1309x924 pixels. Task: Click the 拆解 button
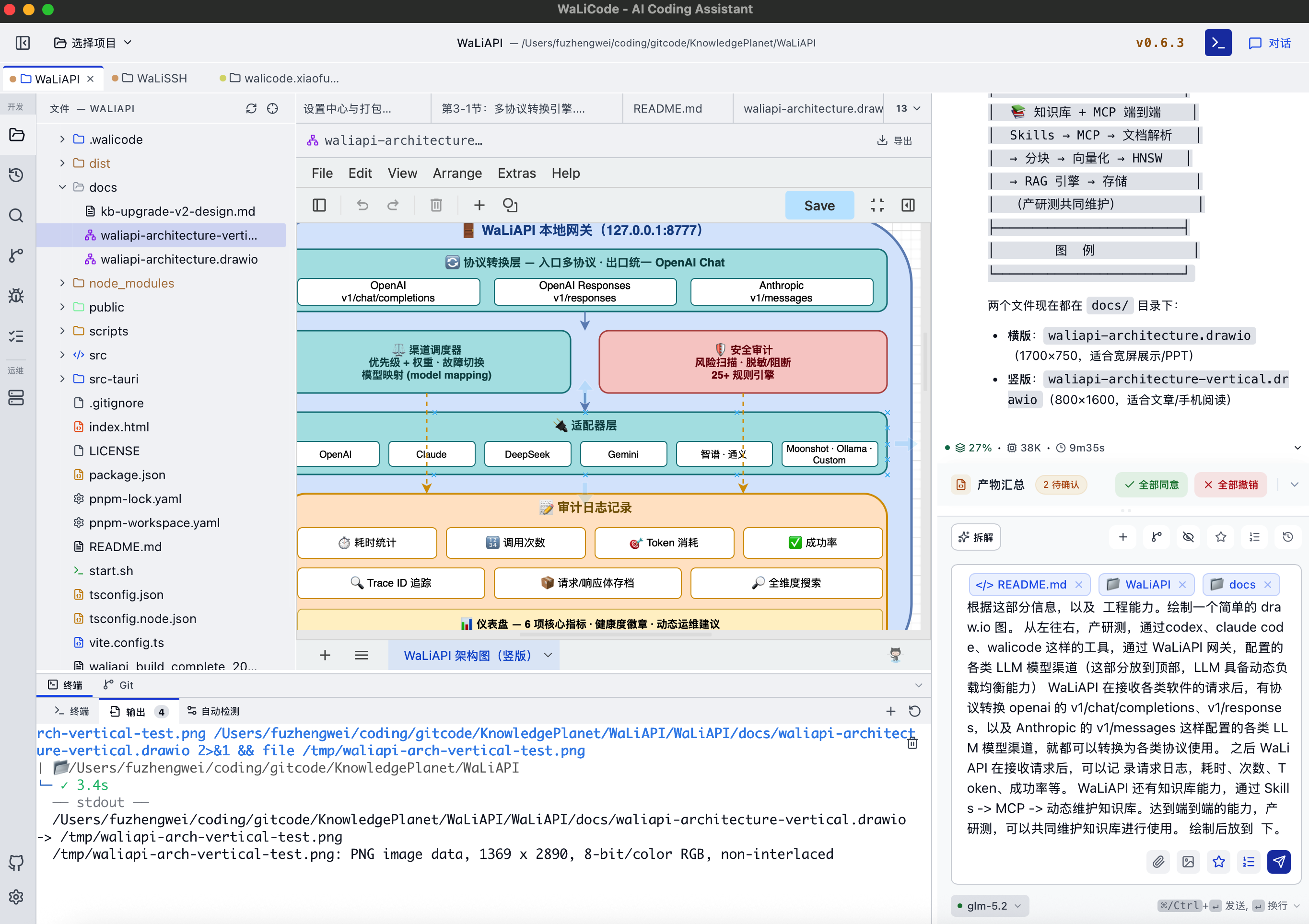975,537
